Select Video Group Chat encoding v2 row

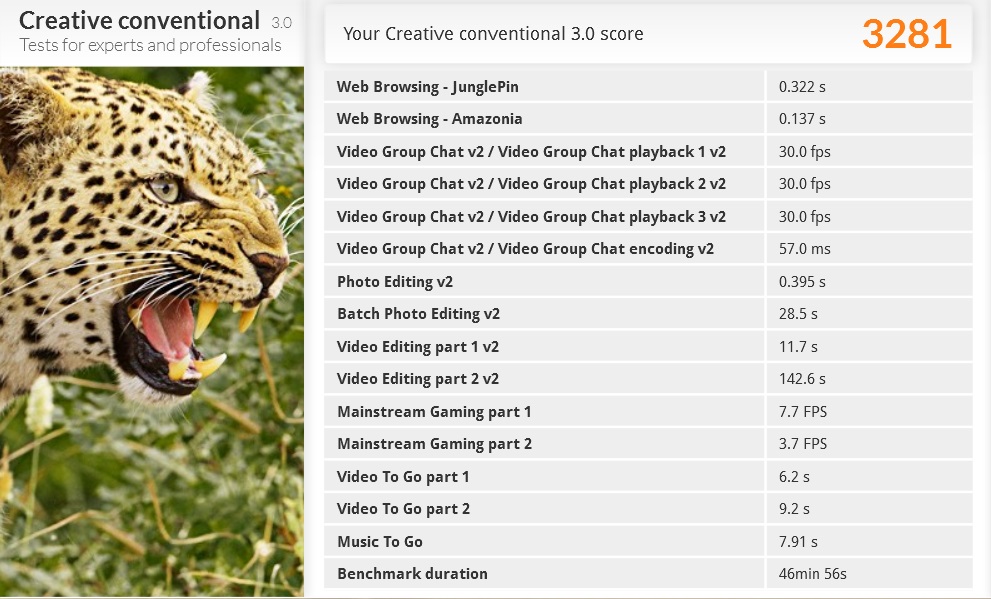click(525, 249)
